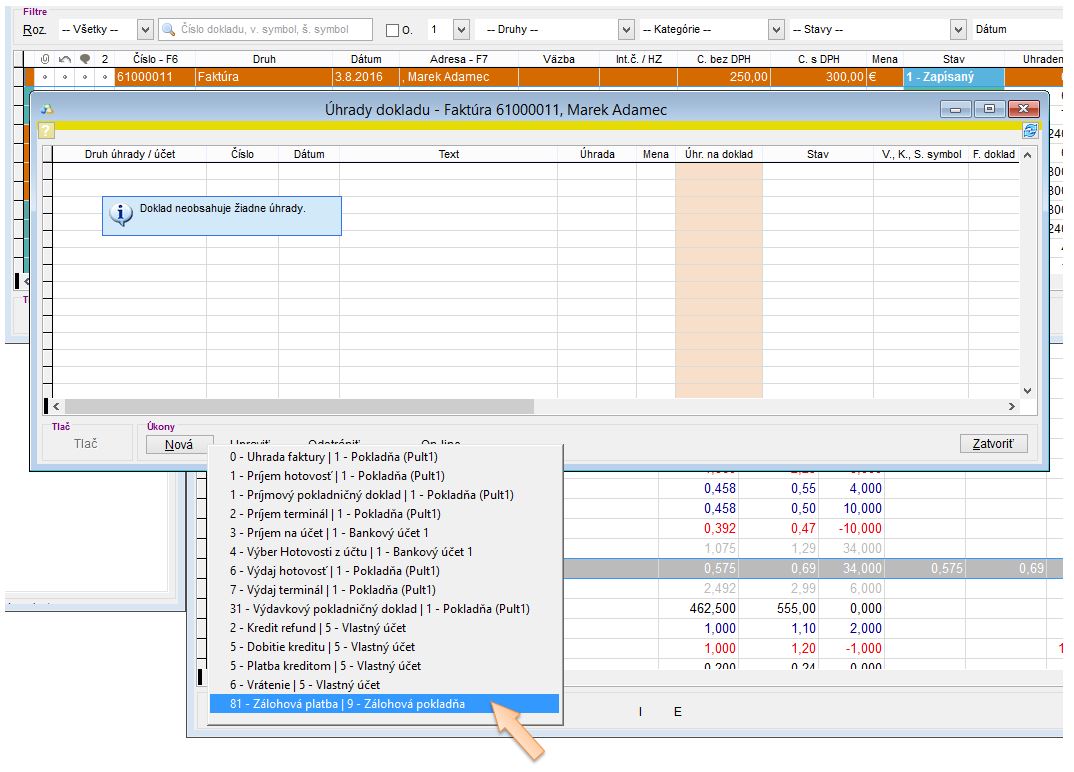Click the attachment paperclip column icon
This screenshot has height=772, width=1074.
[44, 59]
